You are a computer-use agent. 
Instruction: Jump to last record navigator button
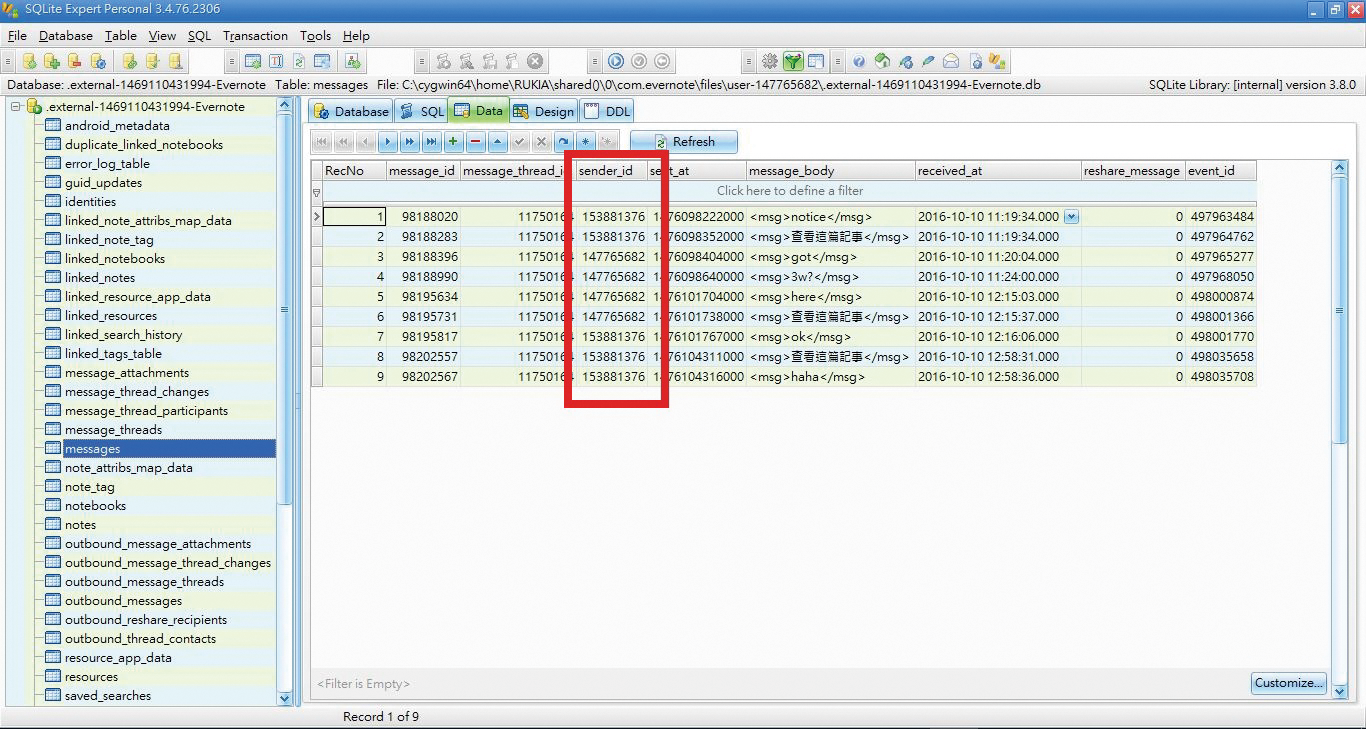pyautogui.click(x=432, y=142)
